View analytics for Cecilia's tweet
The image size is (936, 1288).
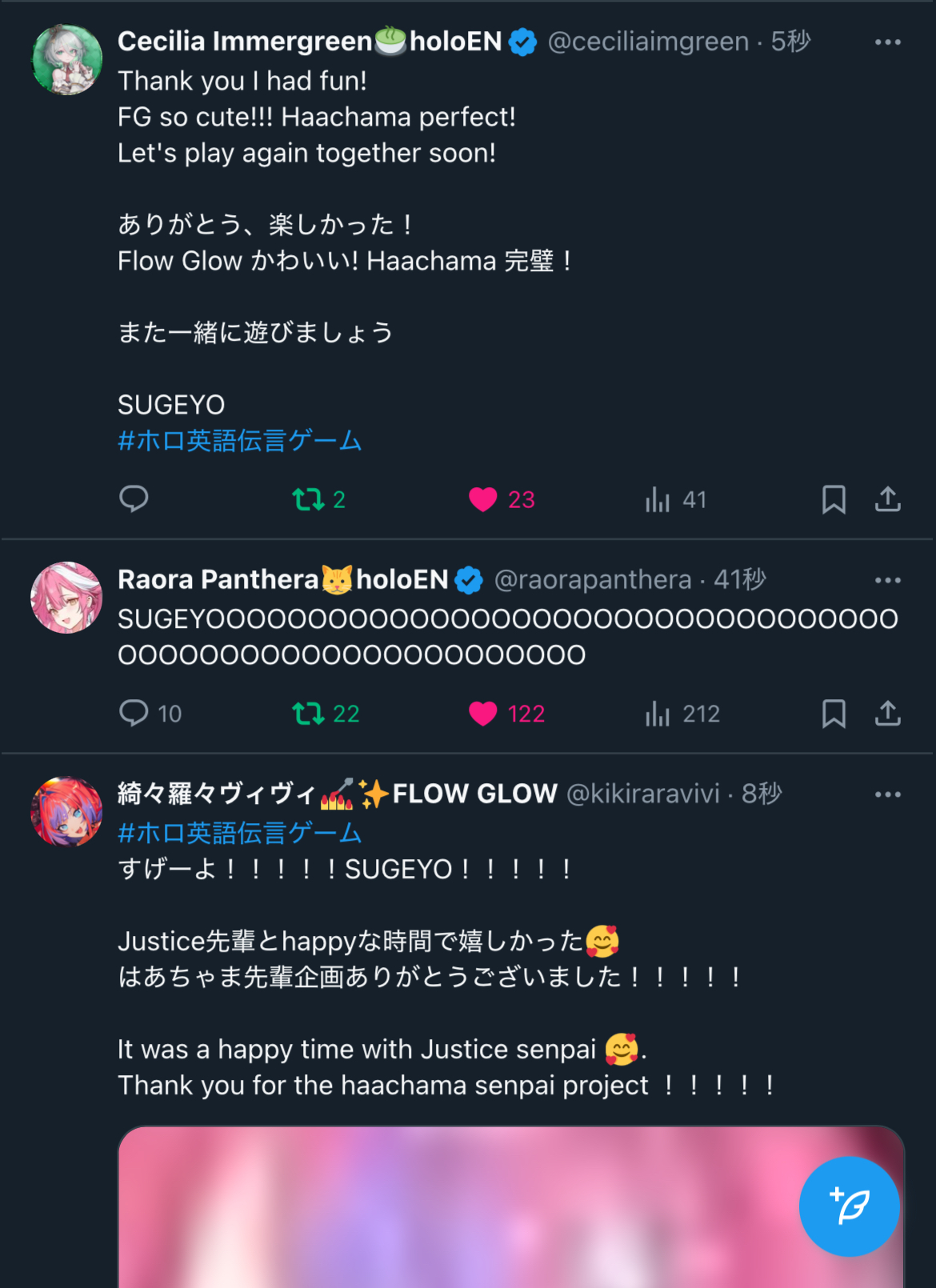[x=676, y=499]
